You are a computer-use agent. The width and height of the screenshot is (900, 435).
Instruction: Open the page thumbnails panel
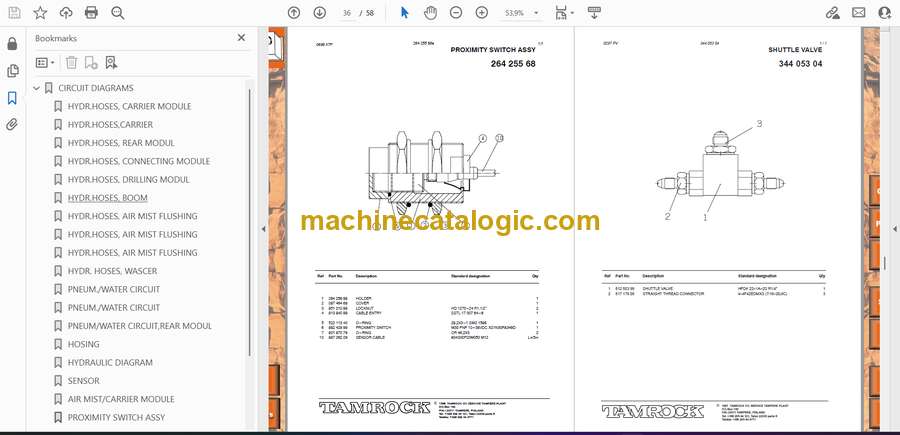pos(12,71)
